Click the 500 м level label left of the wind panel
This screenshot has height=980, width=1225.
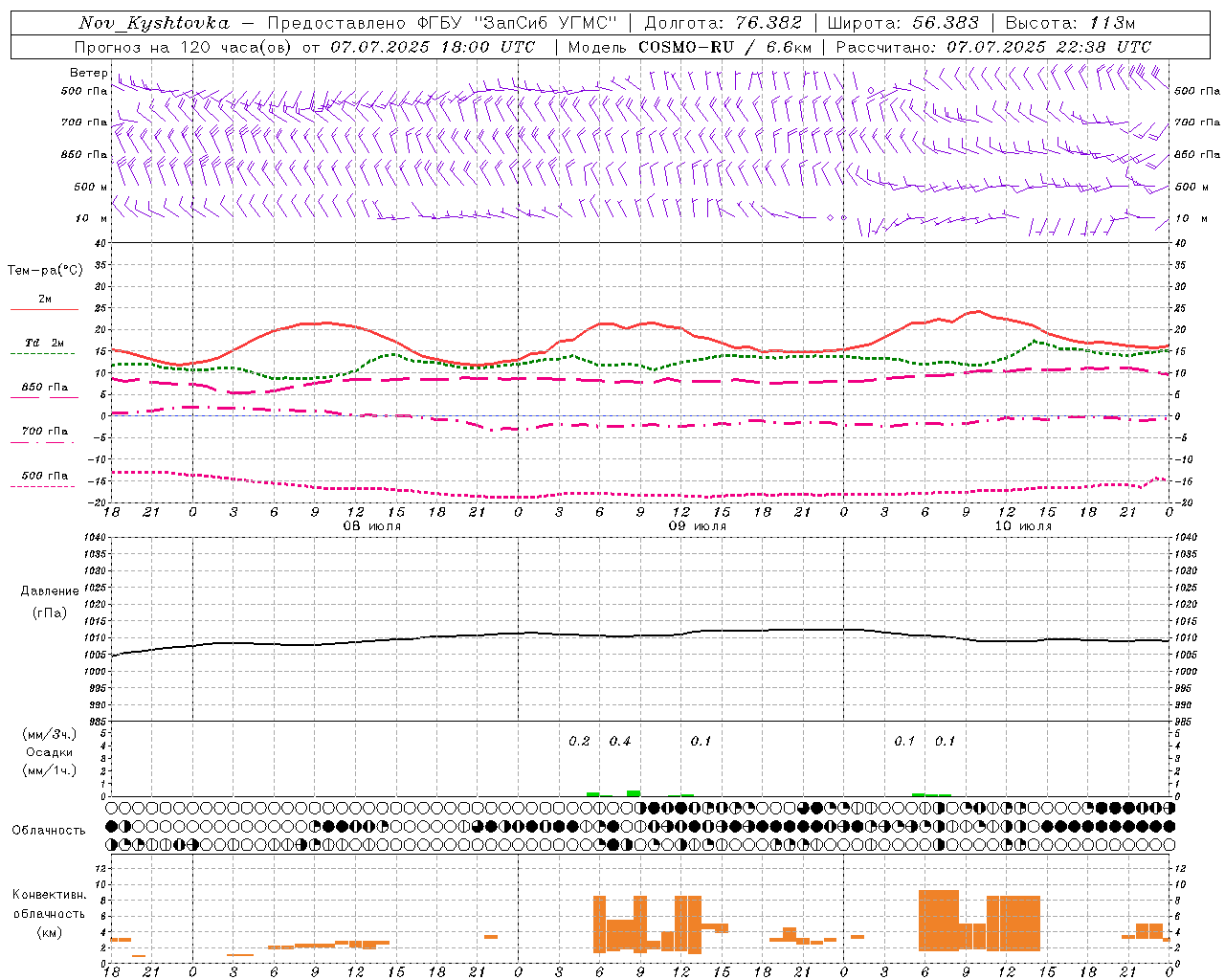point(91,187)
